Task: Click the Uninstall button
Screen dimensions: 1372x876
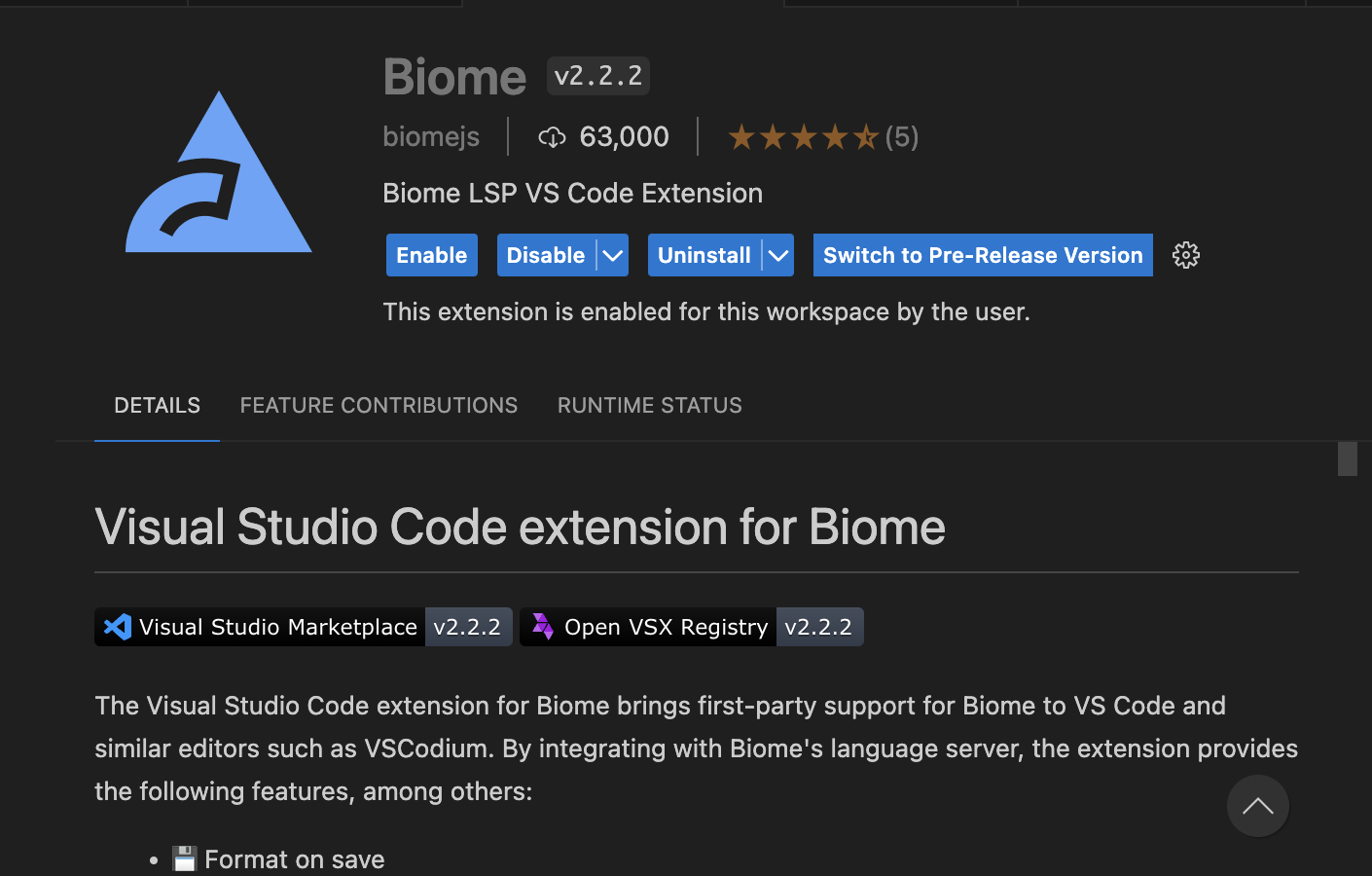Action: point(704,255)
